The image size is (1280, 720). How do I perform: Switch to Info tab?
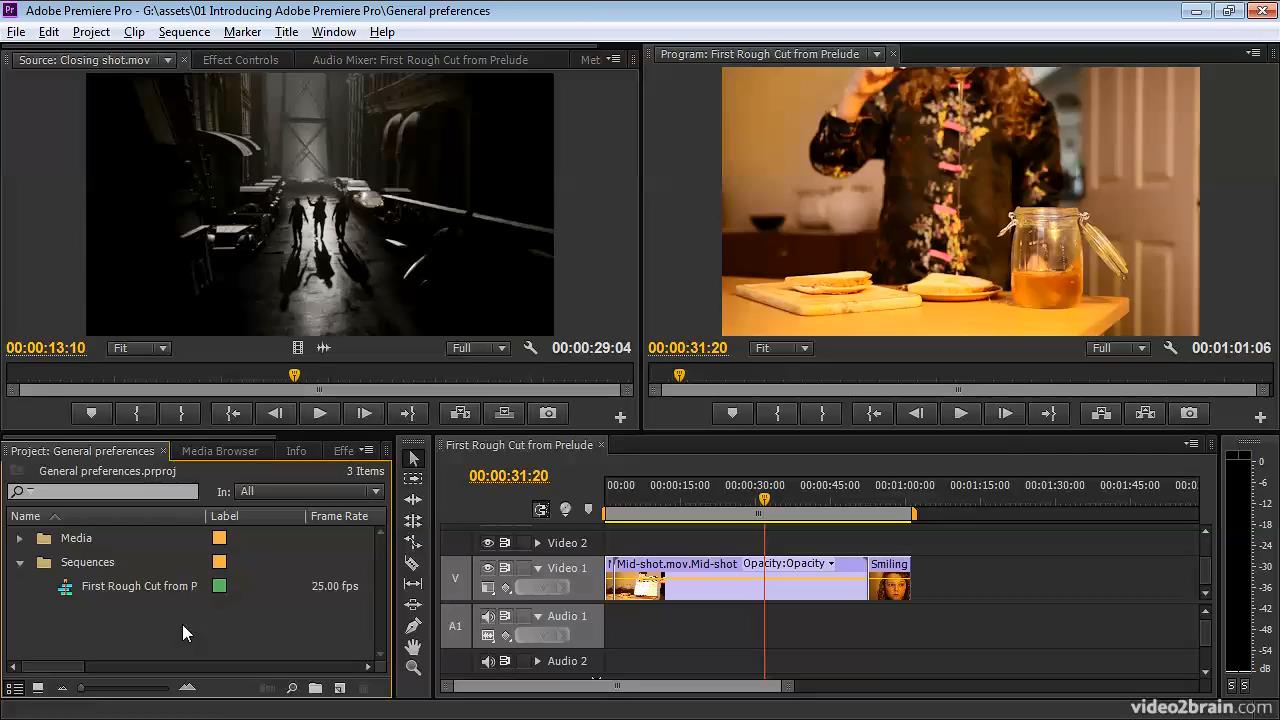(x=296, y=451)
